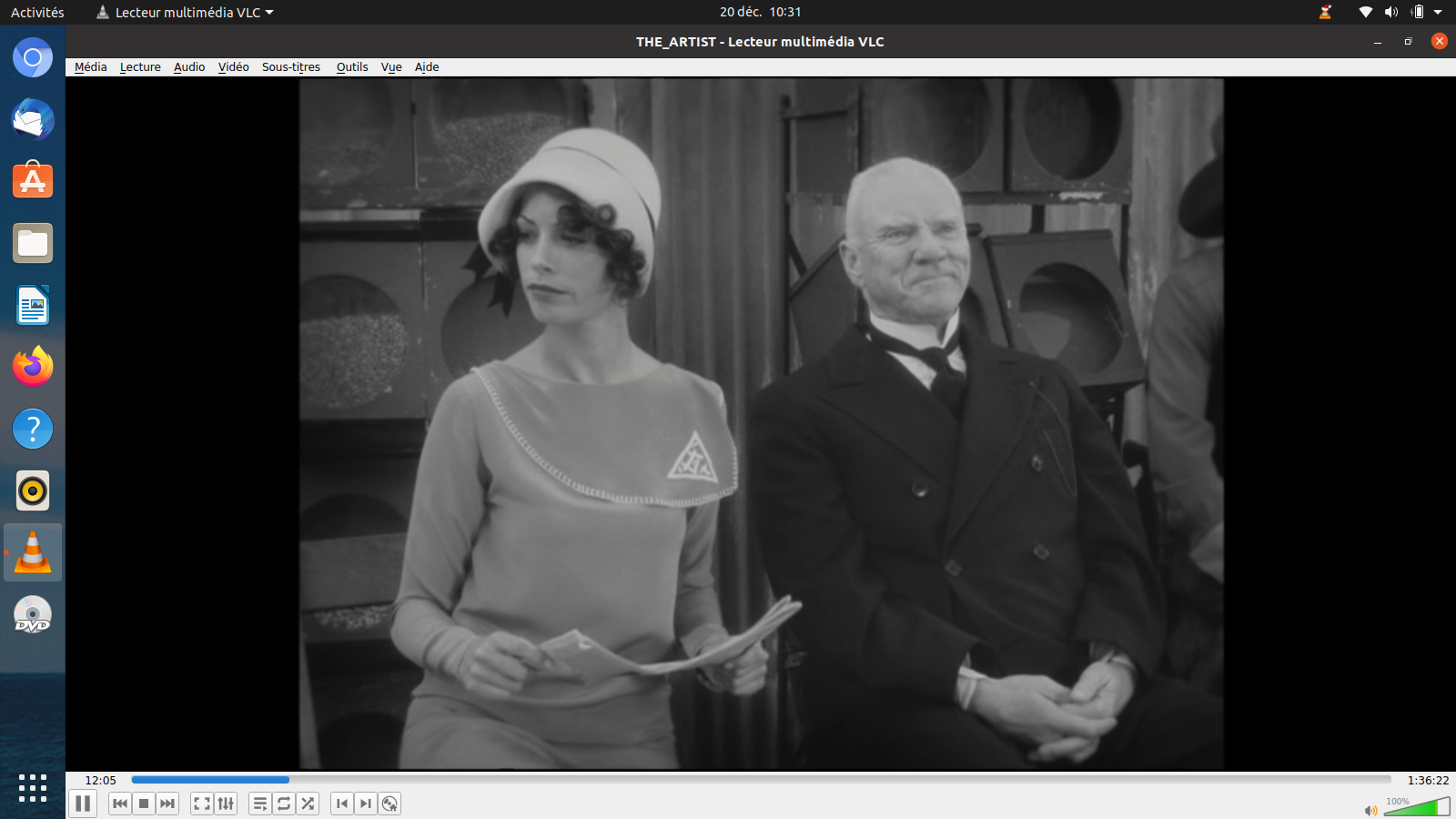Skip to next media in playlist
The width and height of the screenshot is (1456, 819).
[167, 804]
